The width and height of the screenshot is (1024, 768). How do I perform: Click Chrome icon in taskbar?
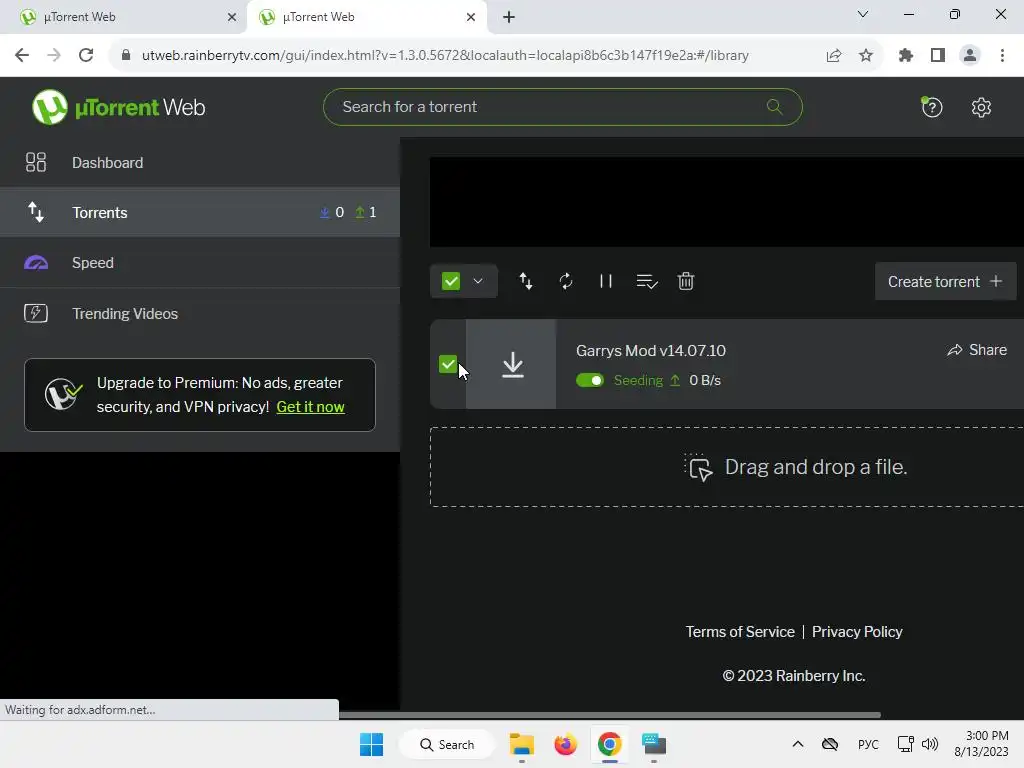[609, 744]
